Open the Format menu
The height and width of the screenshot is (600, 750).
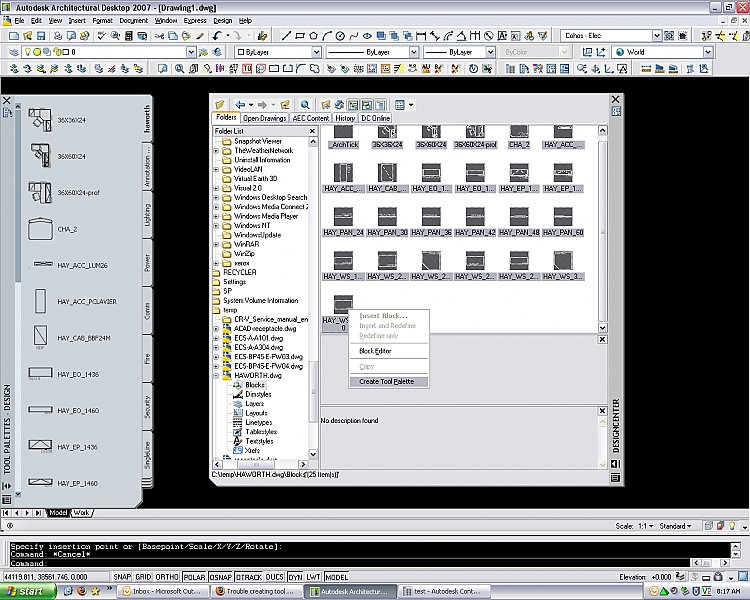pyautogui.click(x=102, y=21)
